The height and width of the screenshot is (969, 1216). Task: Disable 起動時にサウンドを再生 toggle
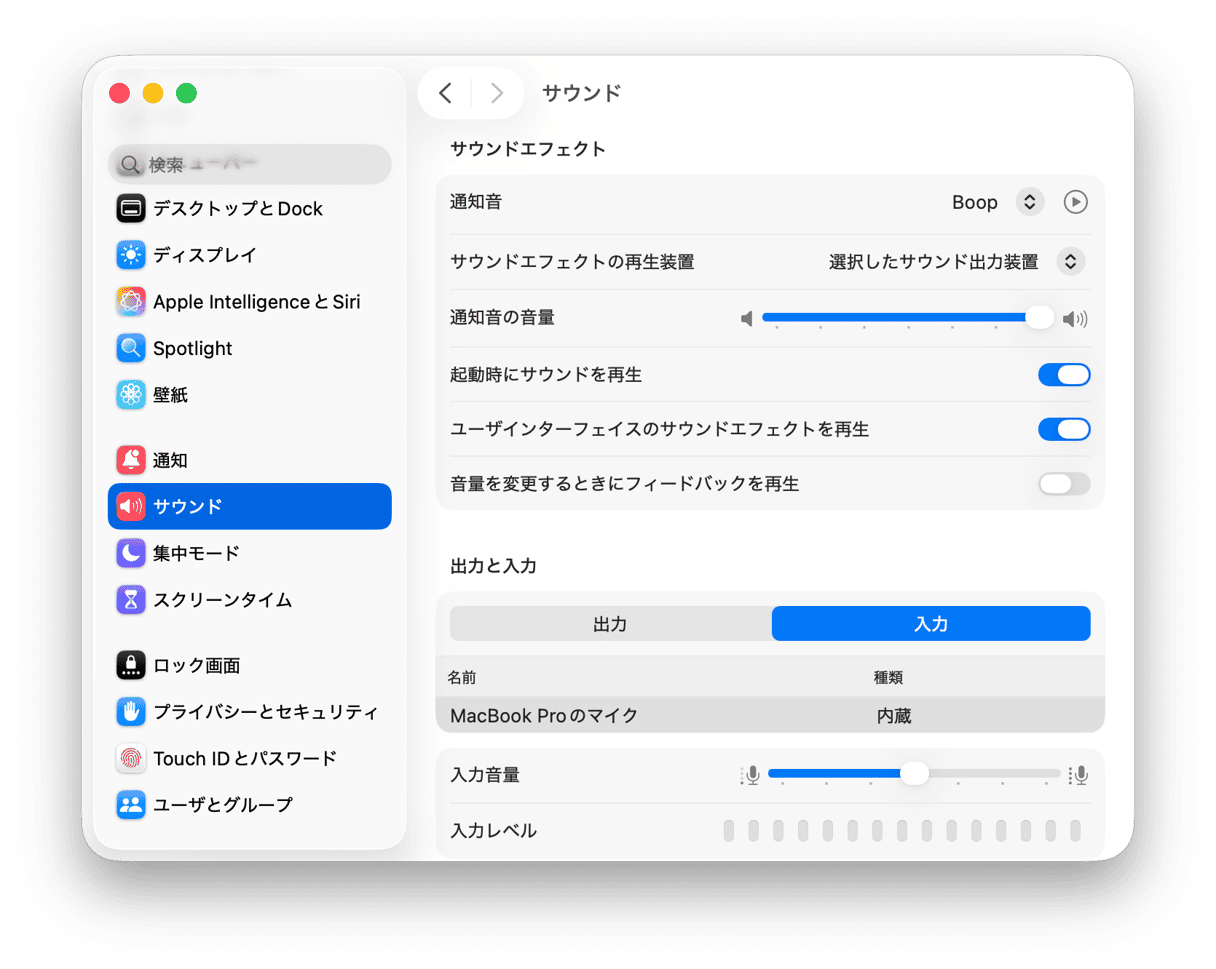pos(1063,375)
